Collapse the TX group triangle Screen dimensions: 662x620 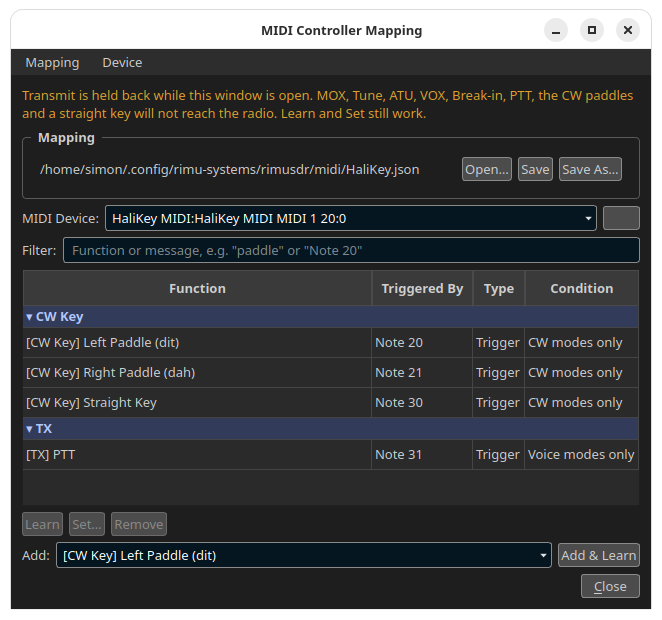[x=29, y=429]
